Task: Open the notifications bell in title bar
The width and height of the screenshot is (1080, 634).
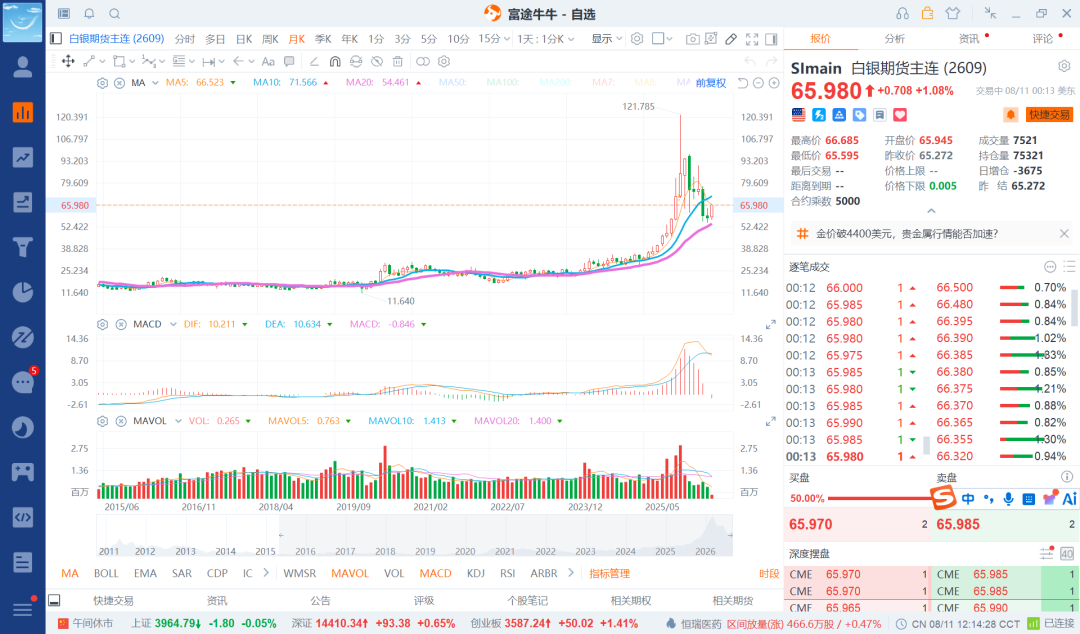Action: pos(89,14)
